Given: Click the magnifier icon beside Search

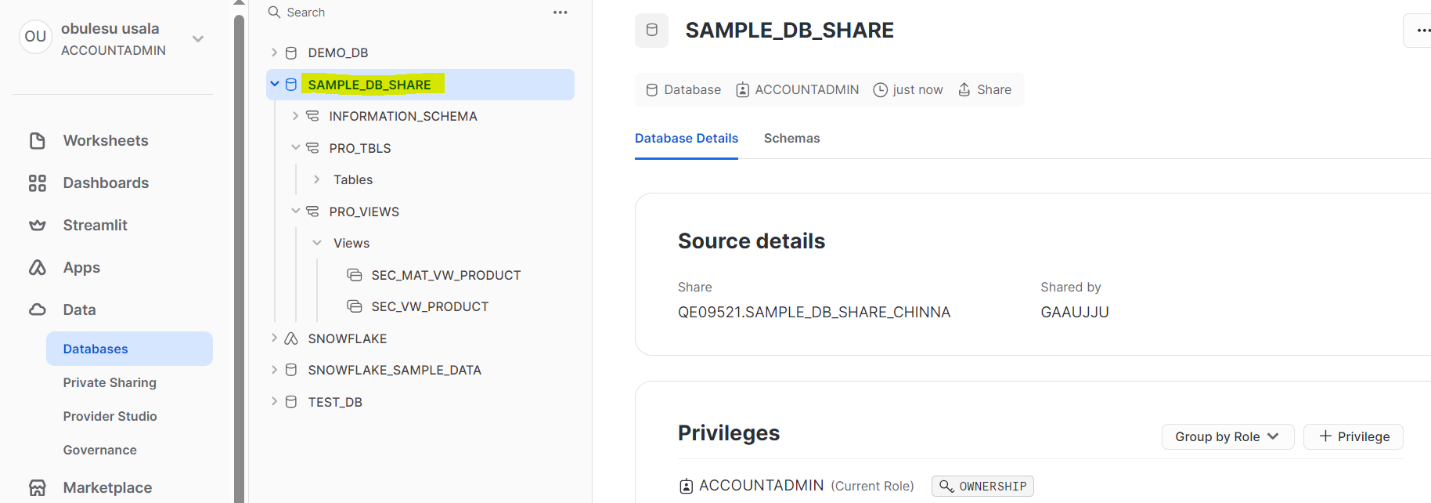Looking at the screenshot, I should click(273, 13).
